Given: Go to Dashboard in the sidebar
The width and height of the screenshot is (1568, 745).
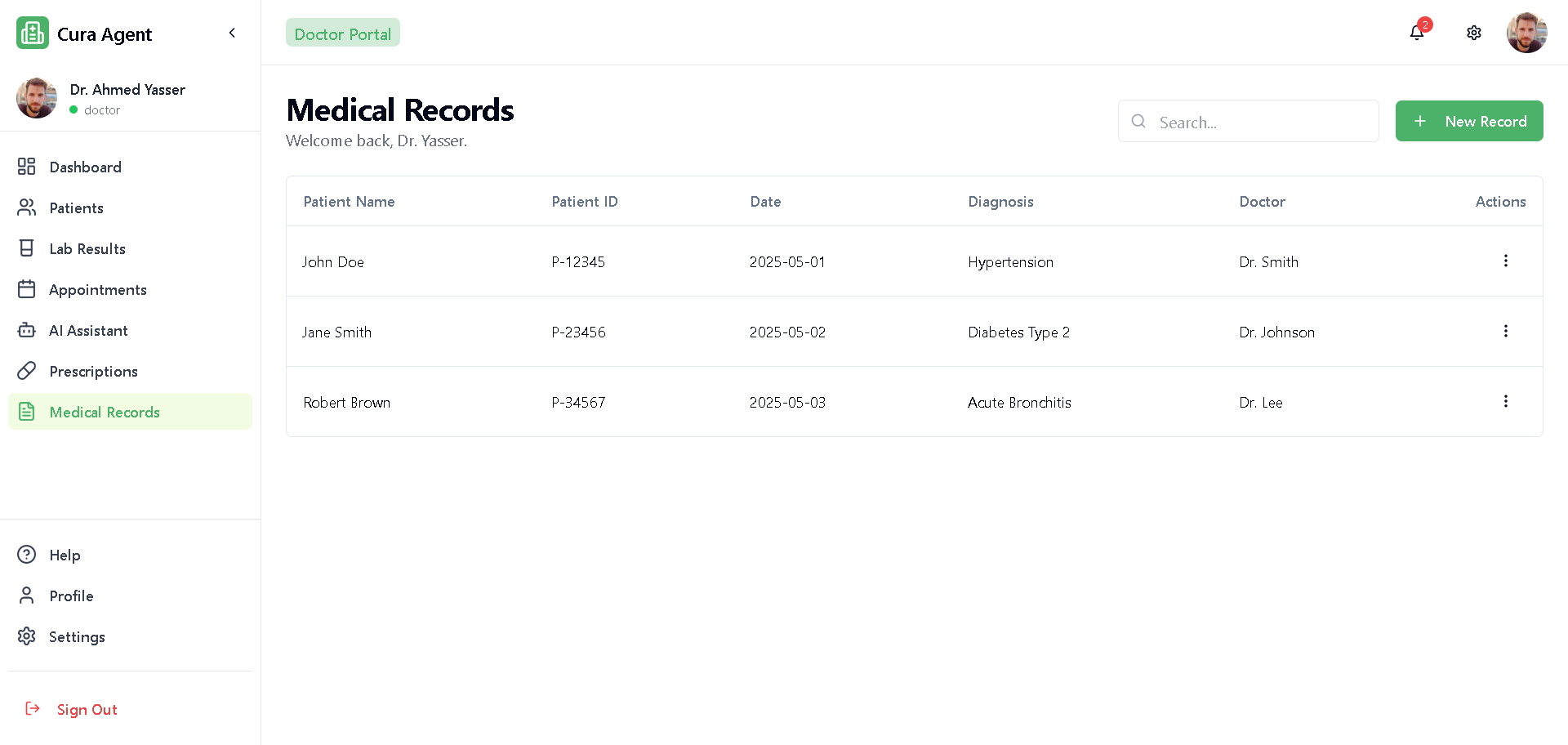Looking at the screenshot, I should [85, 167].
